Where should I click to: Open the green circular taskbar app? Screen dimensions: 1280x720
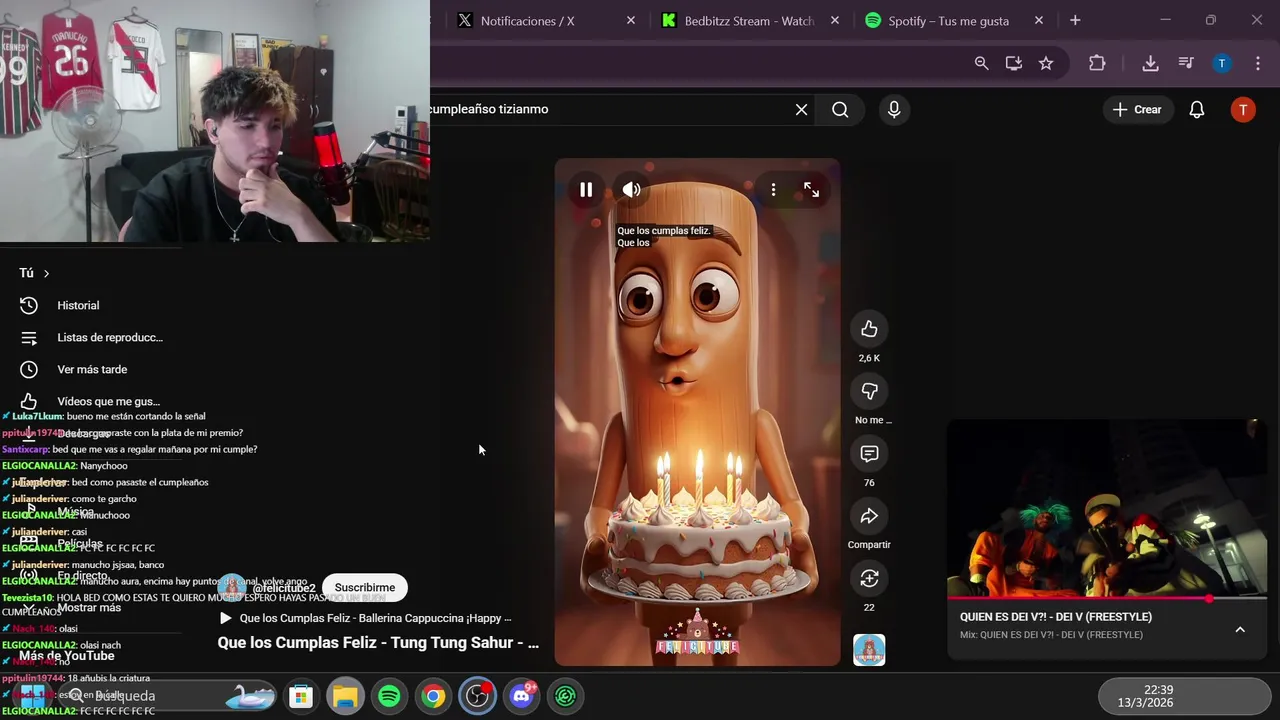tap(565, 696)
